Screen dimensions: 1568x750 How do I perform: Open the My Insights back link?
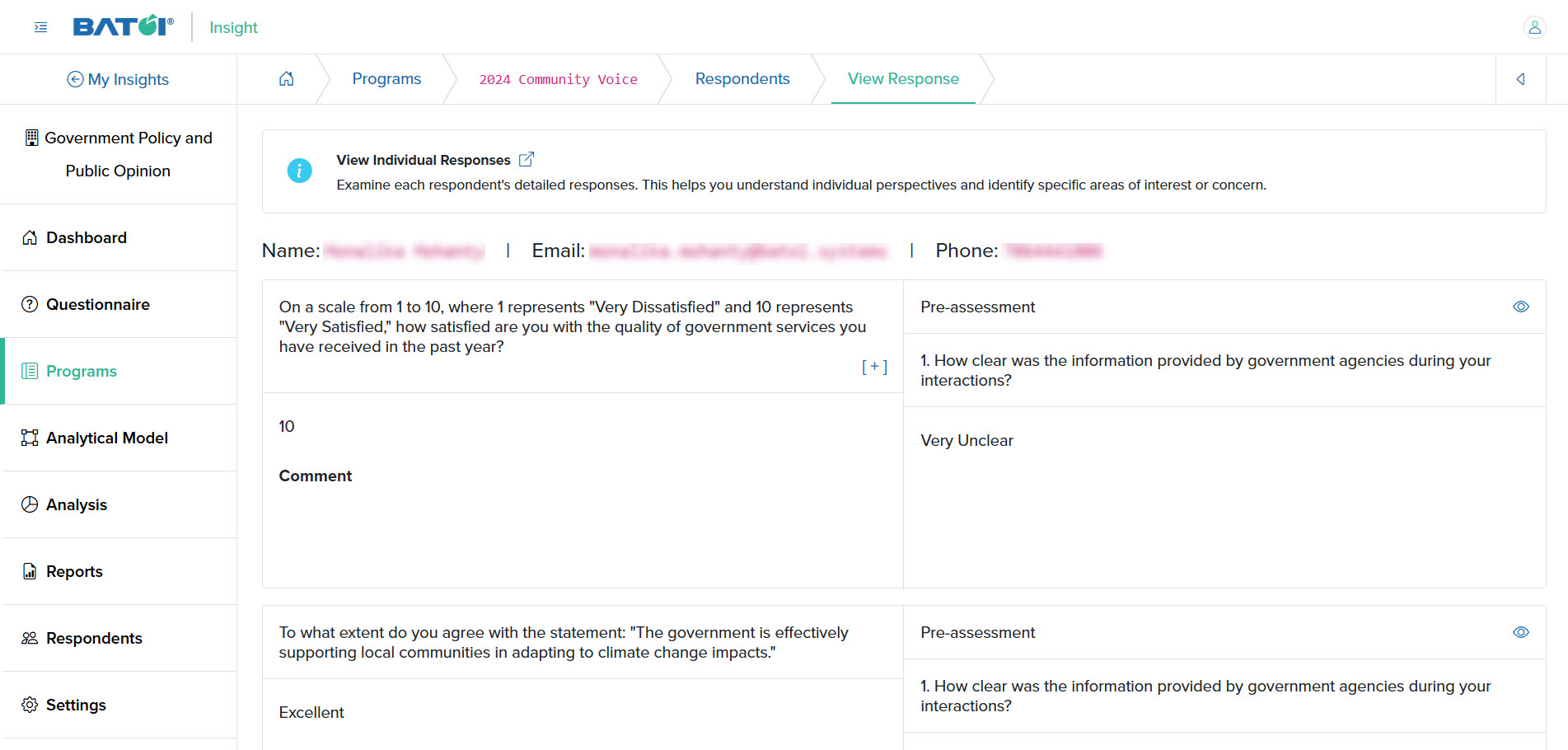point(118,79)
